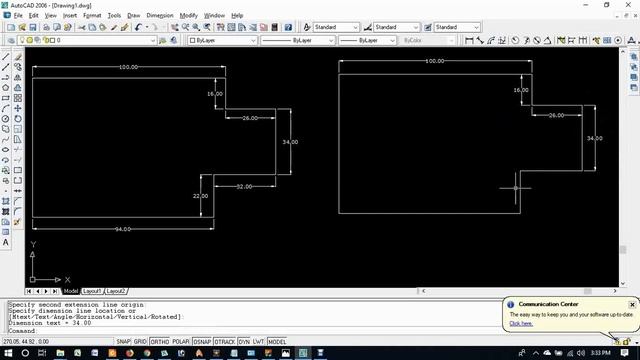
Task: Open the ByLayer color control dropdown
Action: tap(222, 40)
